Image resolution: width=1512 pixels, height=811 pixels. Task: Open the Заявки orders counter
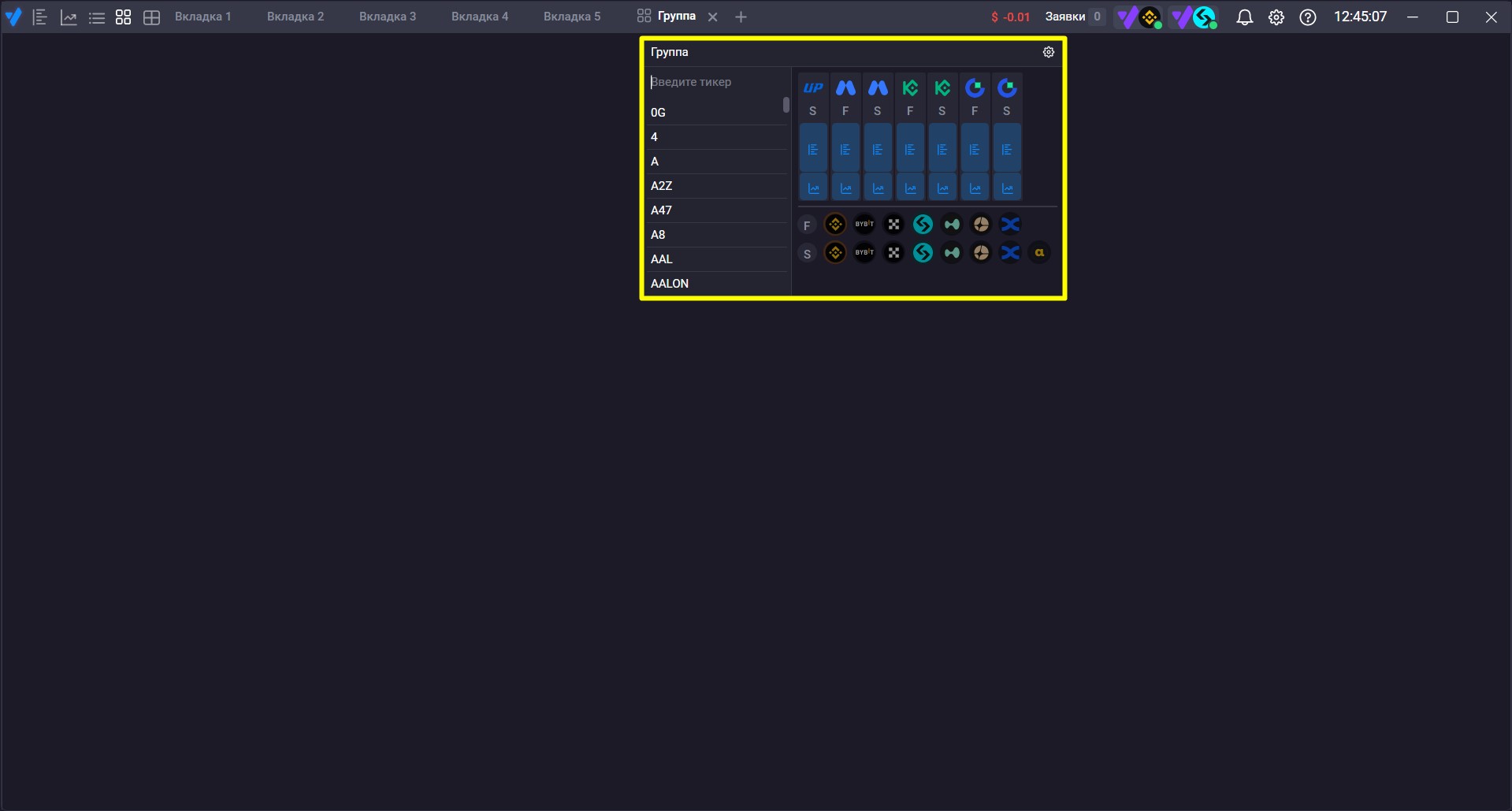click(x=1075, y=17)
